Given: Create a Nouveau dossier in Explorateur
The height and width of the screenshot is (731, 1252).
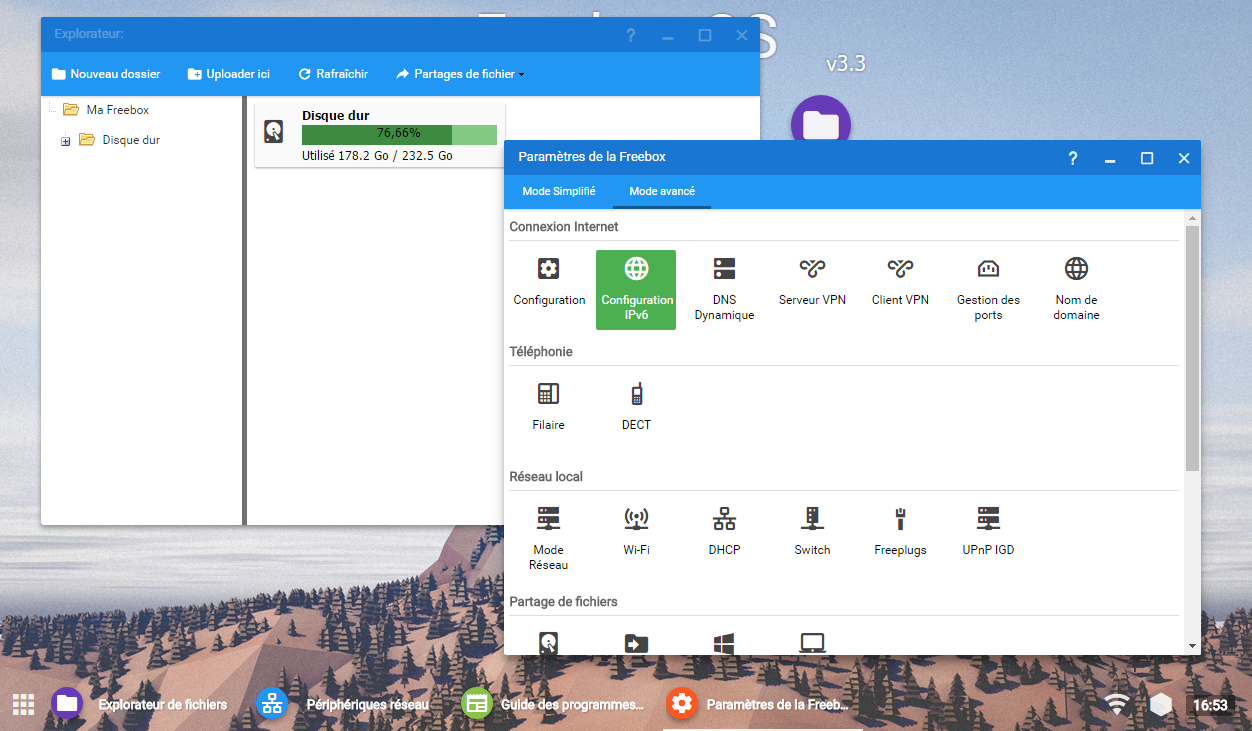Looking at the screenshot, I should click(x=106, y=74).
